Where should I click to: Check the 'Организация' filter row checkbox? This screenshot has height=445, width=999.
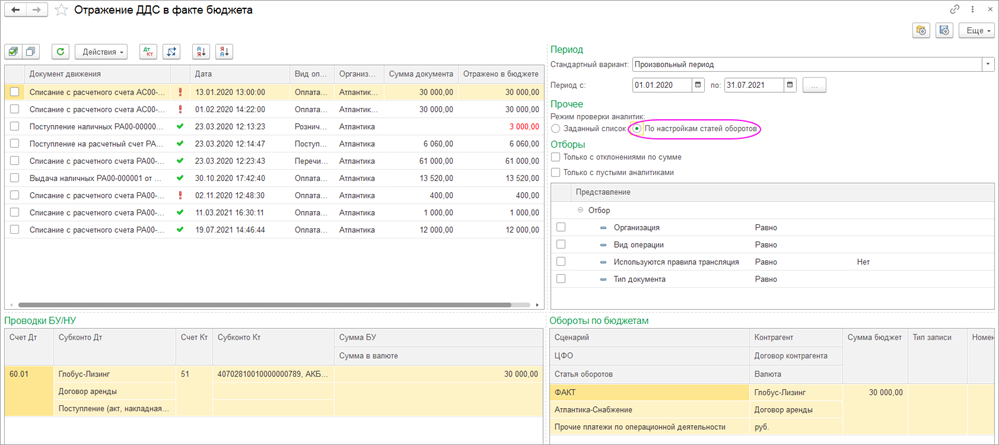click(x=561, y=227)
